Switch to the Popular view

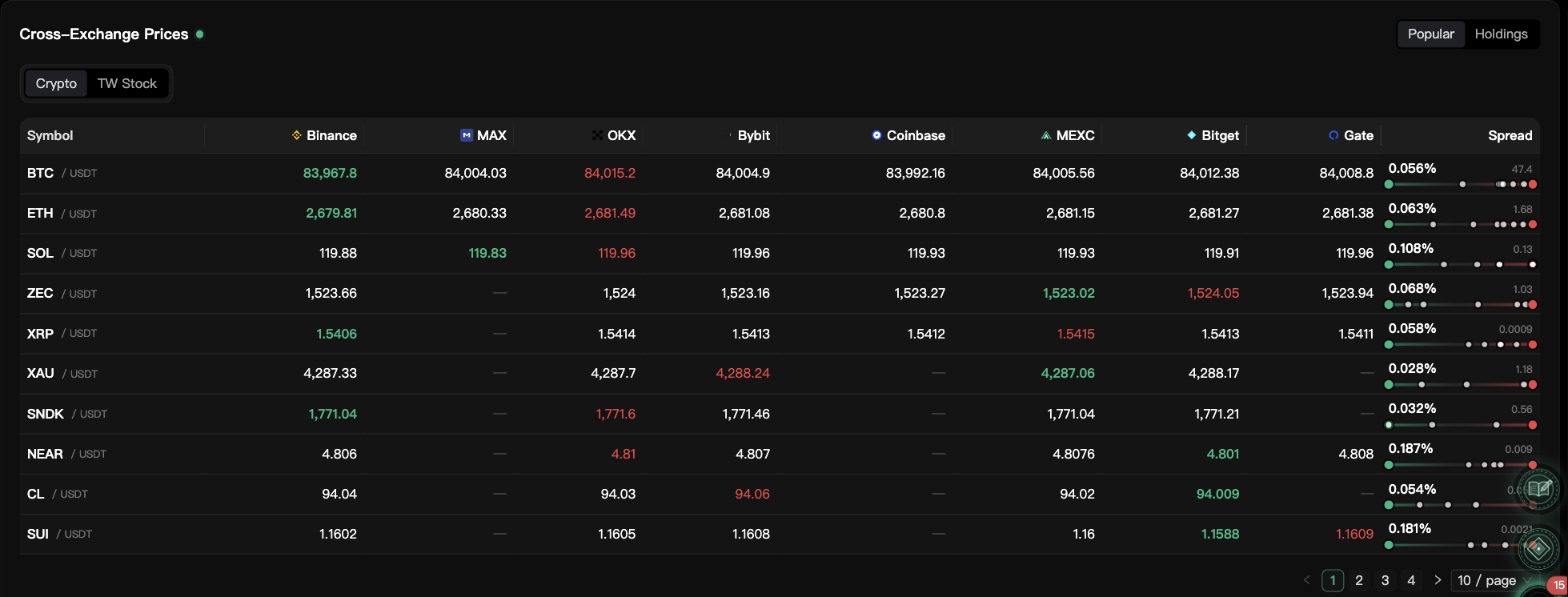pyautogui.click(x=1431, y=34)
